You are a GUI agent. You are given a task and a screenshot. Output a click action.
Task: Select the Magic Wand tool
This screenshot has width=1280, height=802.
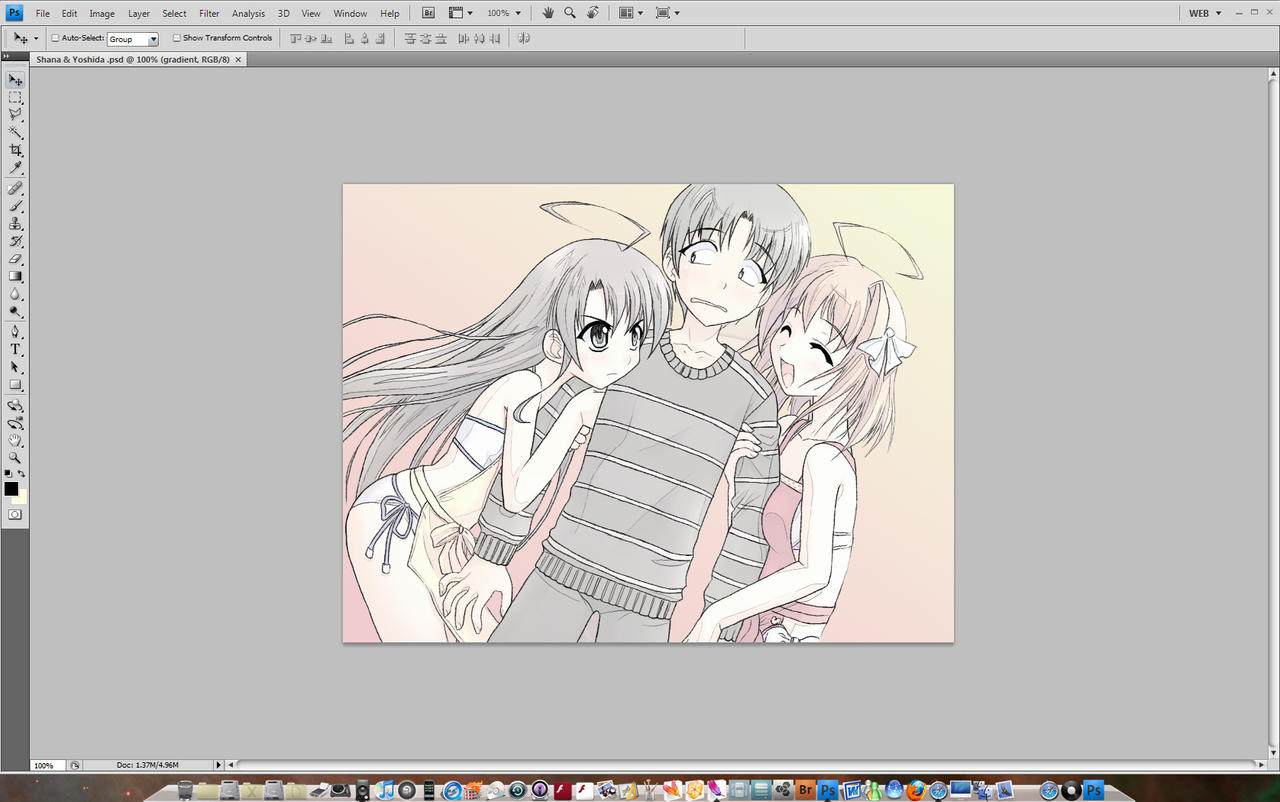15,132
